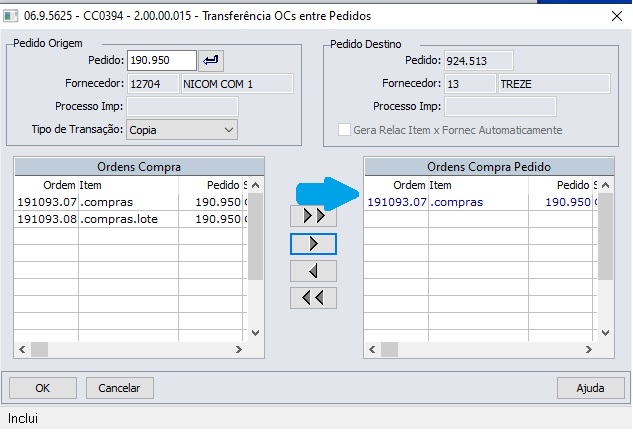The height and width of the screenshot is (433, 633).
Task: Click the OK button
Action: click(43, 388)
